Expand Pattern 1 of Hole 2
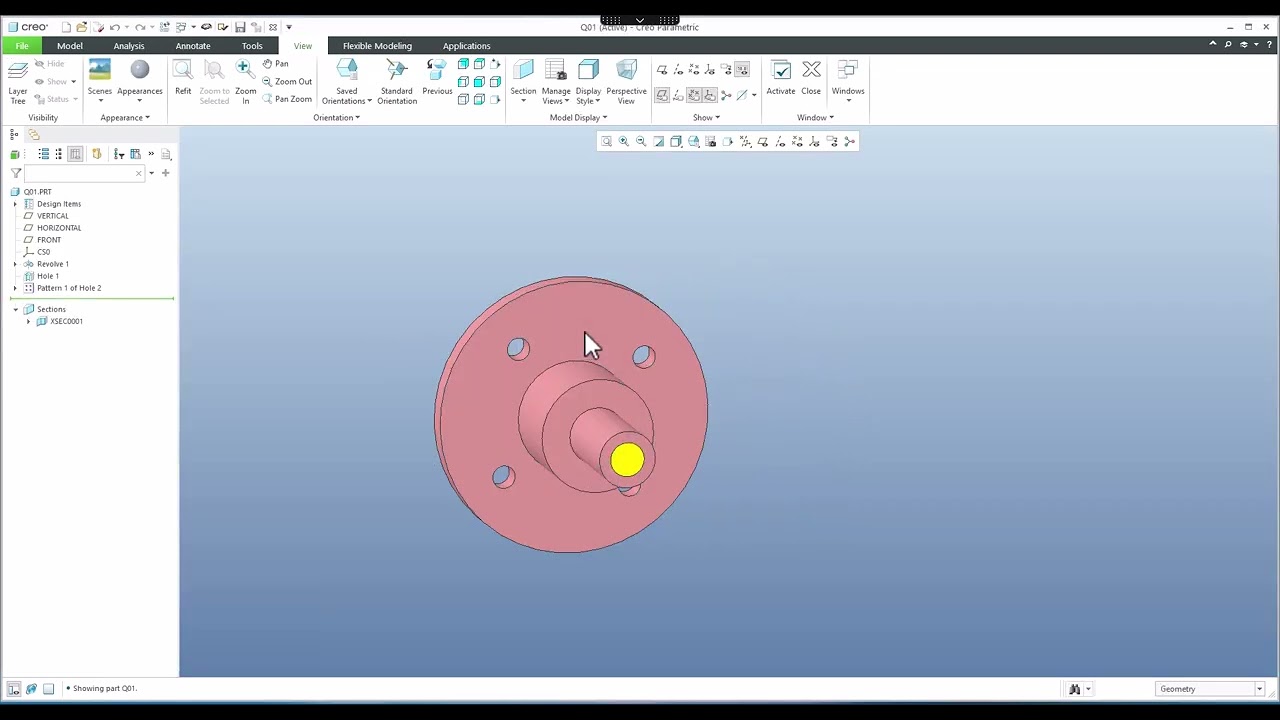This screenshot has width=1280, height=720. point(15,288)
